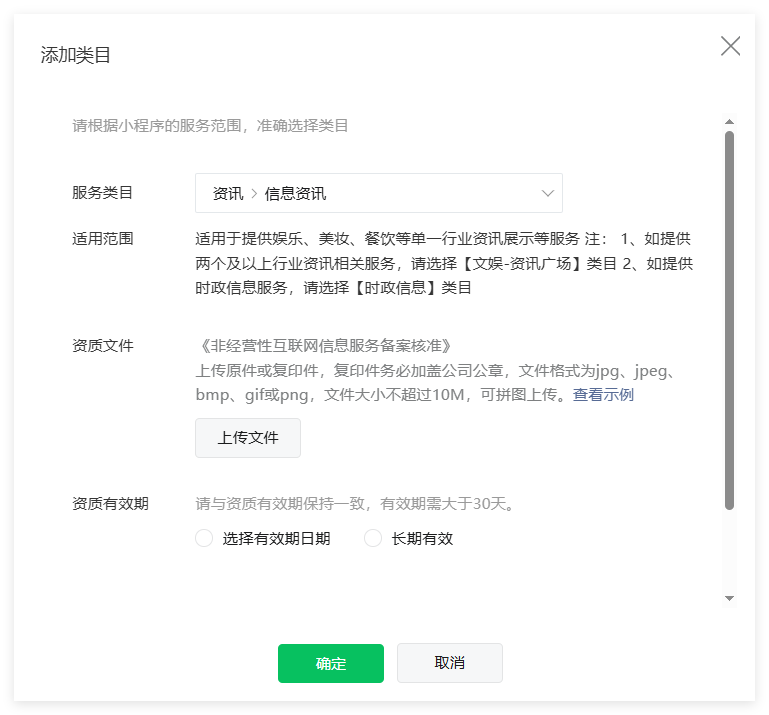Click the chevron arrow in the 服务类目 box
This screenshot has width=769, height=715.
point(547,193)
